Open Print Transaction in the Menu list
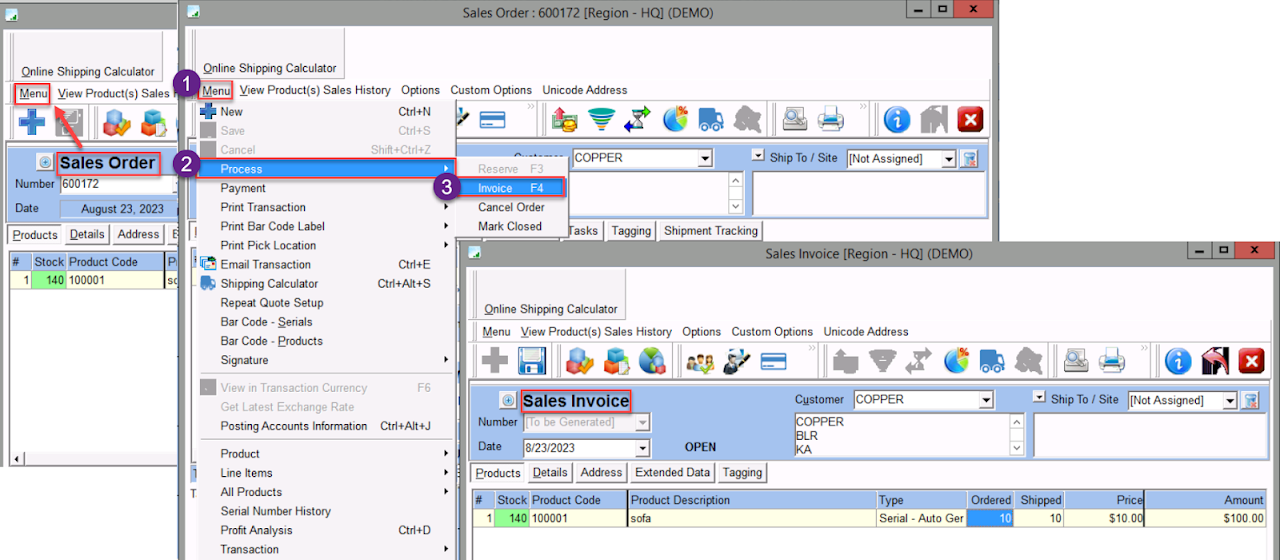The width and height of the screenshot is (1280, 560). [x=263, y=207]
